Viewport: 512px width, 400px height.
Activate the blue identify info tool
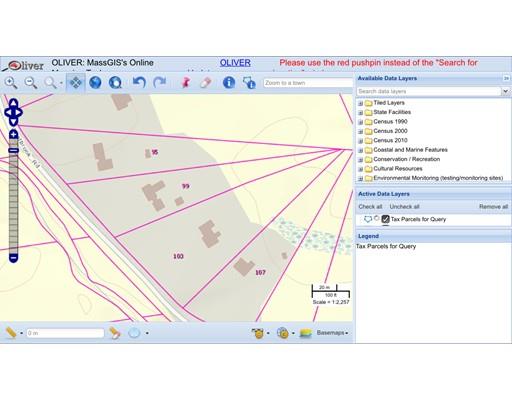click(229, 82)
